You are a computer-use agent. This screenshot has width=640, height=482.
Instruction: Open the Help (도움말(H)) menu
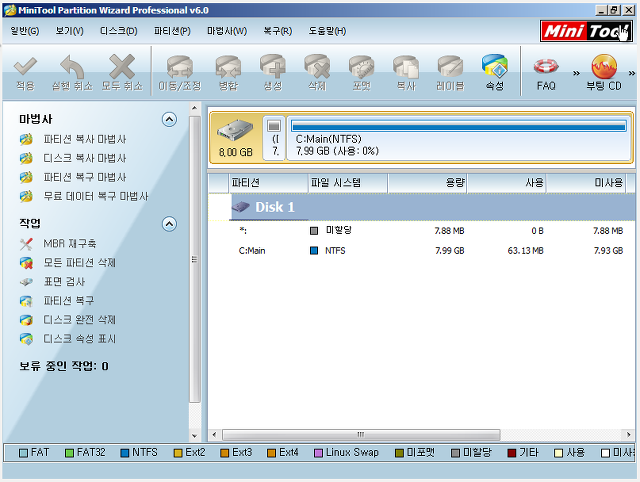pyautogui.click(x=327, y=31)
